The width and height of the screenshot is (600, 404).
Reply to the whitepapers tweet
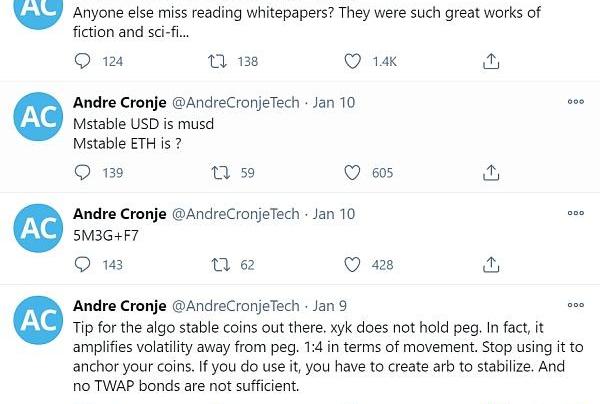[83, 62]
